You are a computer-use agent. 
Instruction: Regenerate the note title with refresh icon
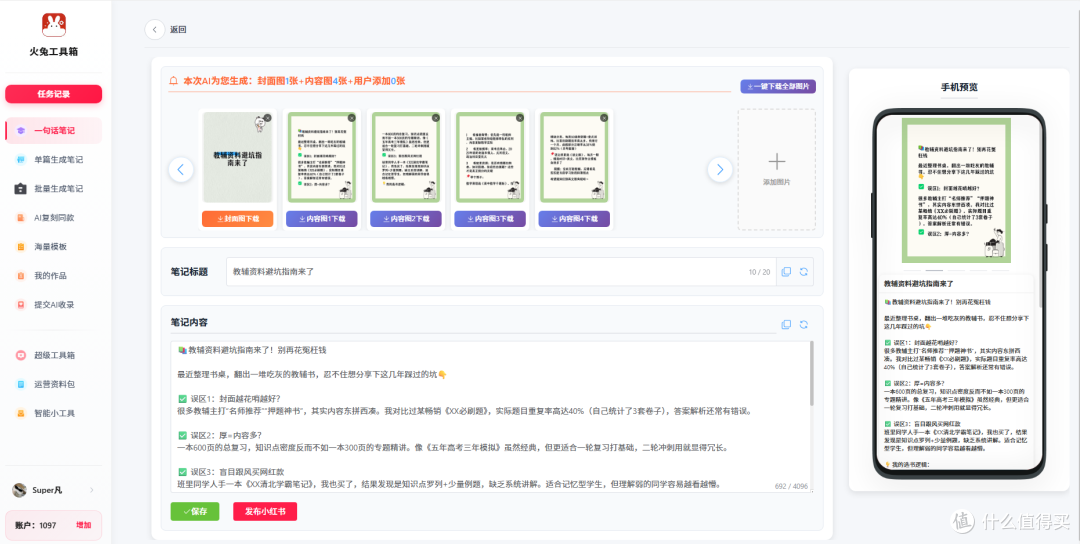[803, 272]
